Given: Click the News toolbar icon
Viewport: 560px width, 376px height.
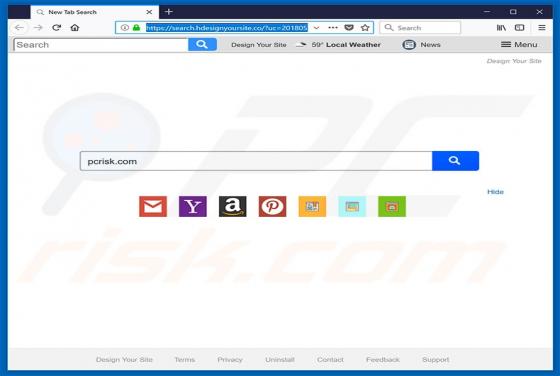Looking at the screenshot, I should tap(409, 45).
